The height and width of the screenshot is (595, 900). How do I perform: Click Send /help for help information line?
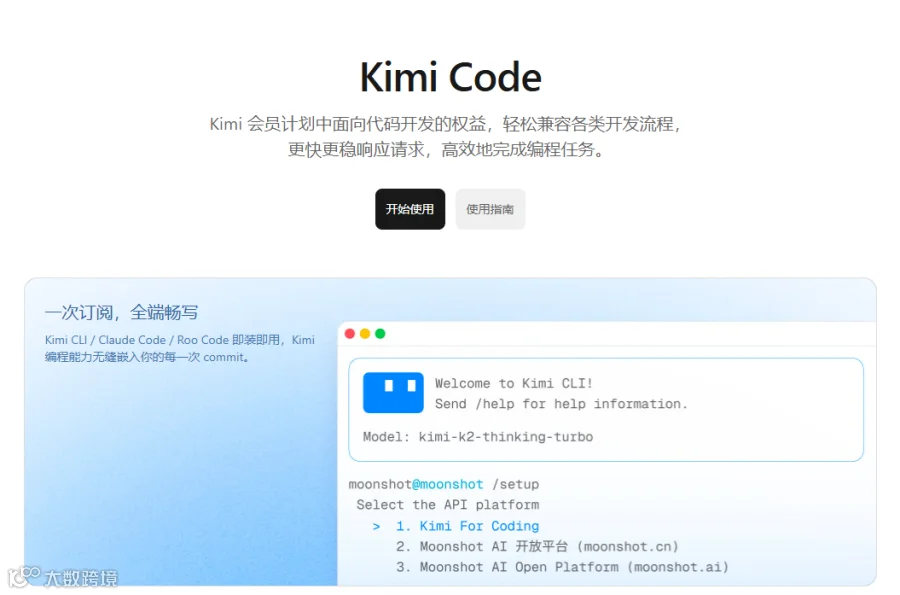(x=561, y=404)
